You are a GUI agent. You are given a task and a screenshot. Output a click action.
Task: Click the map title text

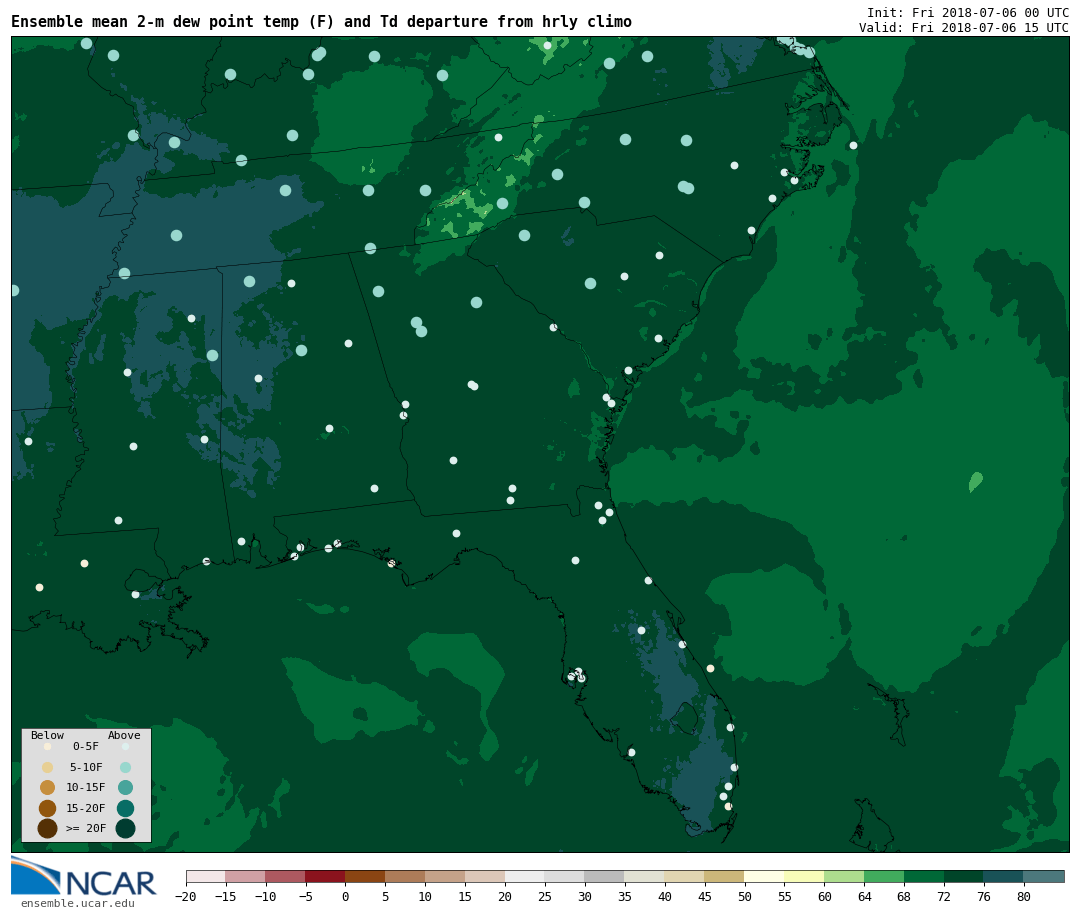321,22
